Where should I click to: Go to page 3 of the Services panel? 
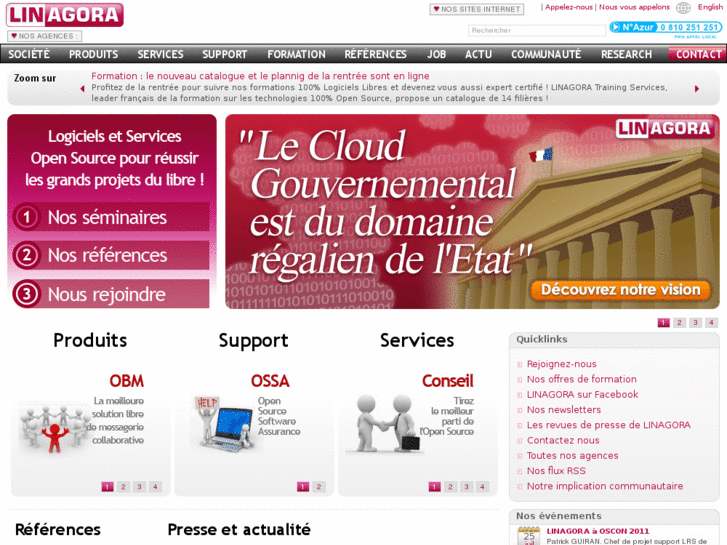466,487
